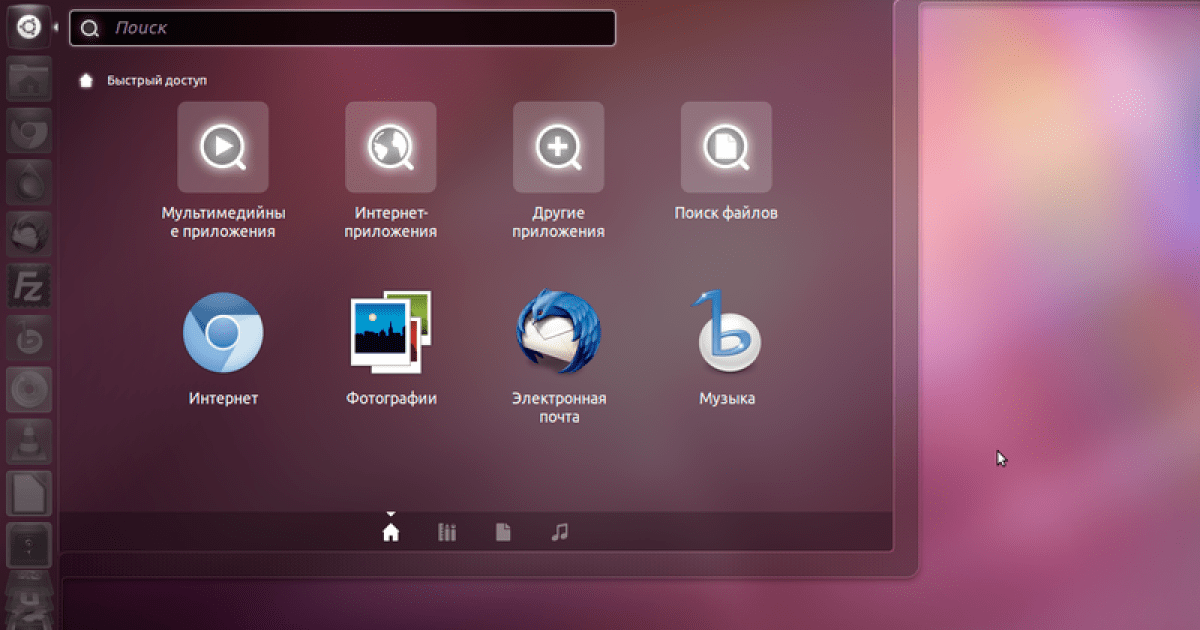
Task: Open Internet applications (Интернет-приложения) shortcut
Action: [391, 148]
